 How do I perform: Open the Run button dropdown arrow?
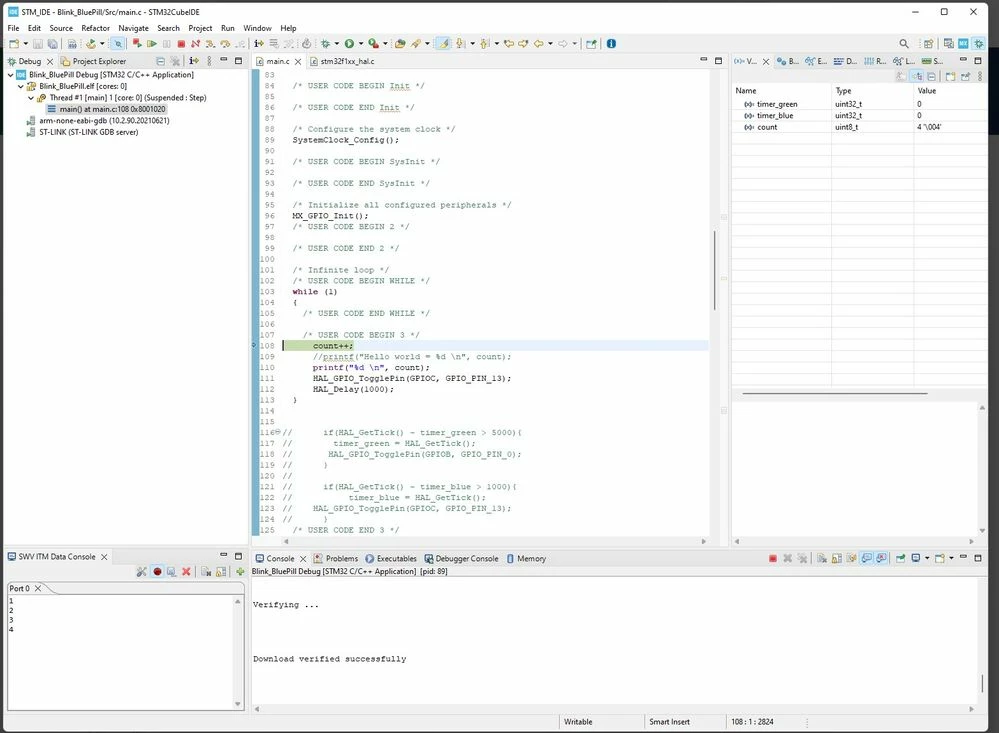click(361, 43)
